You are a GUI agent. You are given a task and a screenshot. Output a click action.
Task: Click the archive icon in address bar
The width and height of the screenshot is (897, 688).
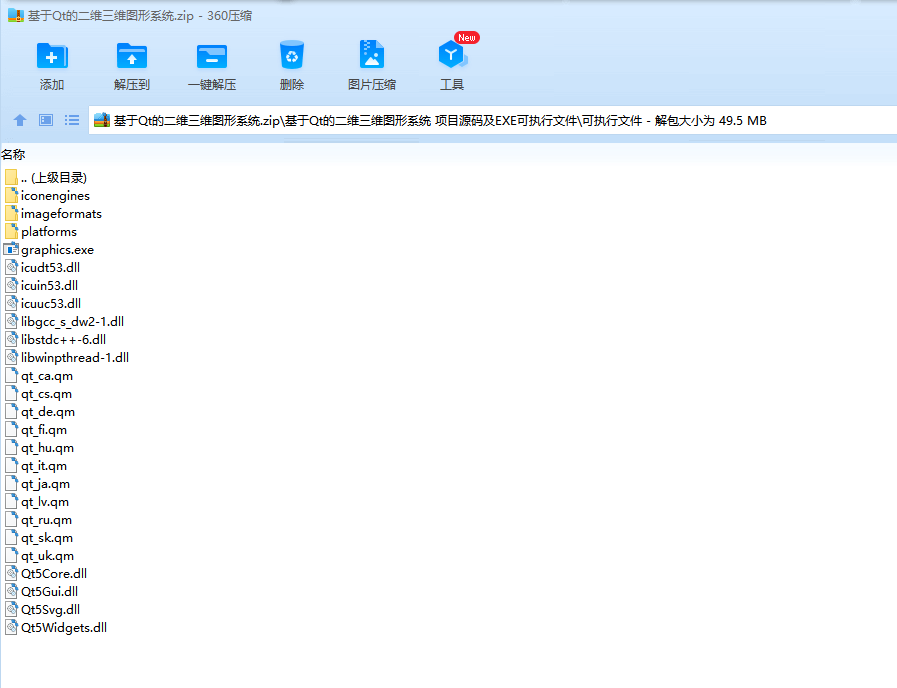[x=101, y=120]
